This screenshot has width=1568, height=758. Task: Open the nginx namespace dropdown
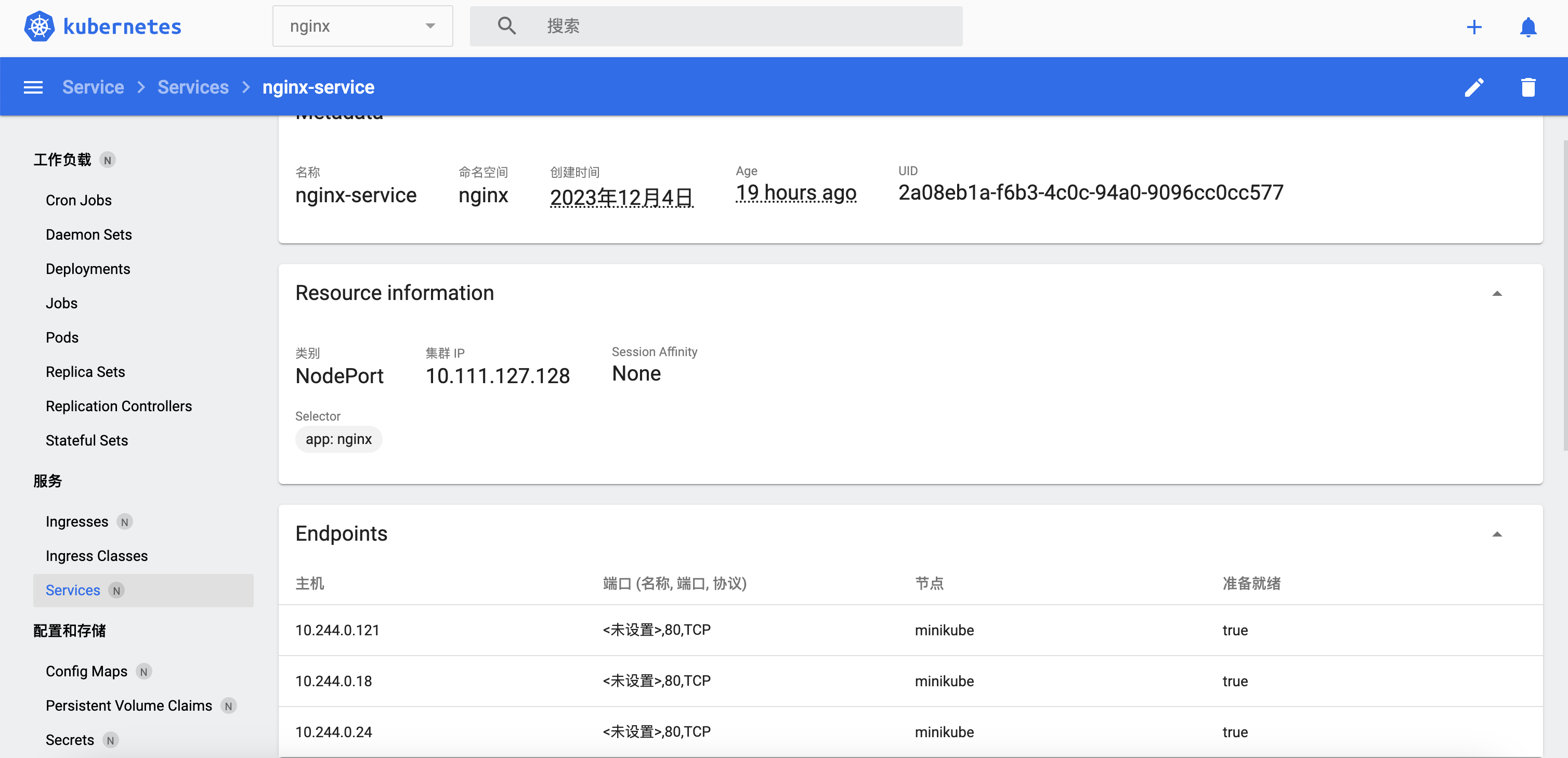point(362,26)
